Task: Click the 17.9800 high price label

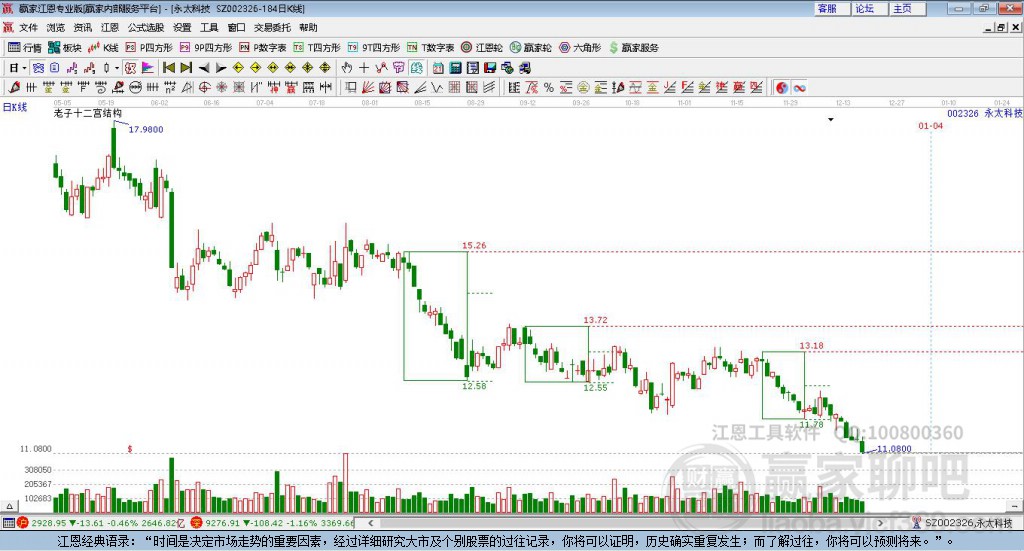Action: (146, 129)
